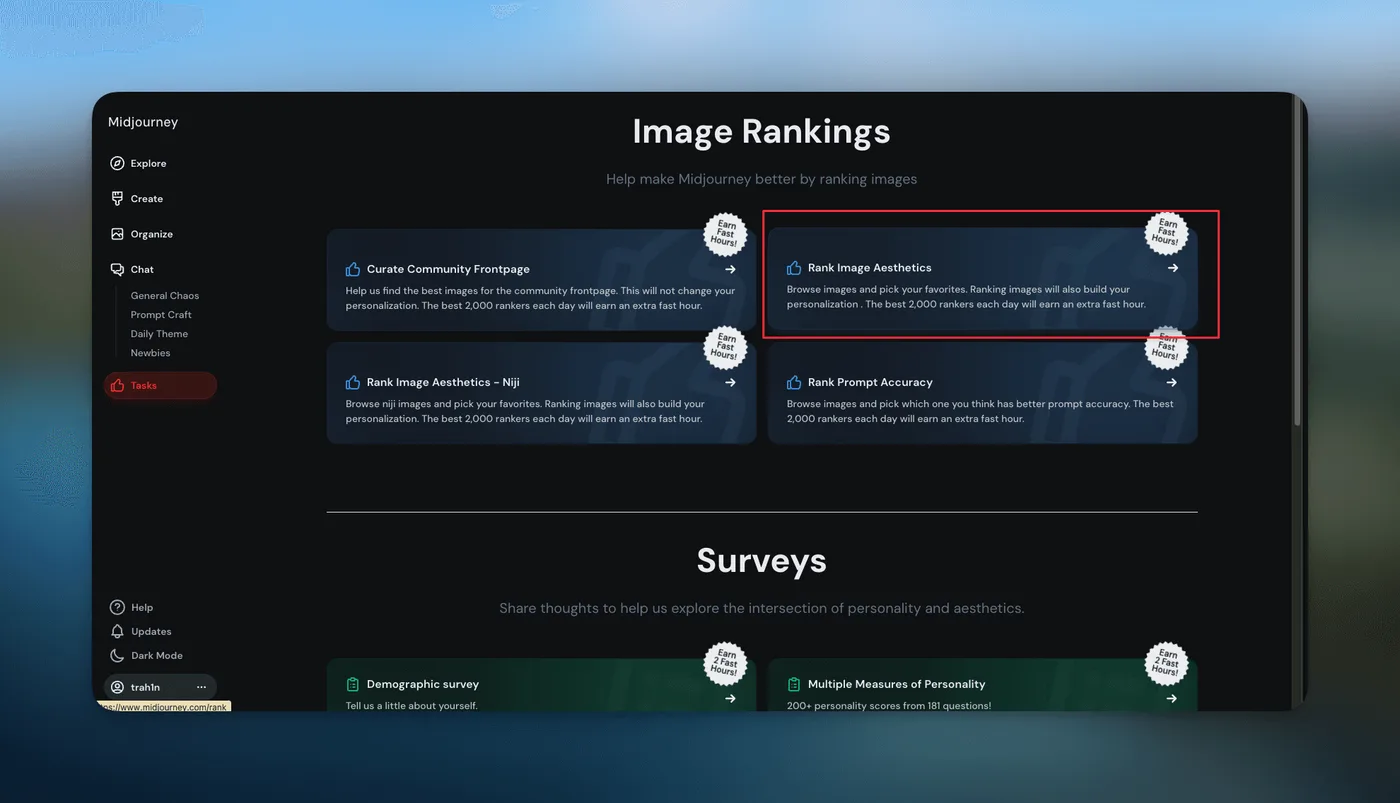Click '200+ personality scores from 181 questions!' text
The image size is (1400, 803).
[x=889, y=705]
